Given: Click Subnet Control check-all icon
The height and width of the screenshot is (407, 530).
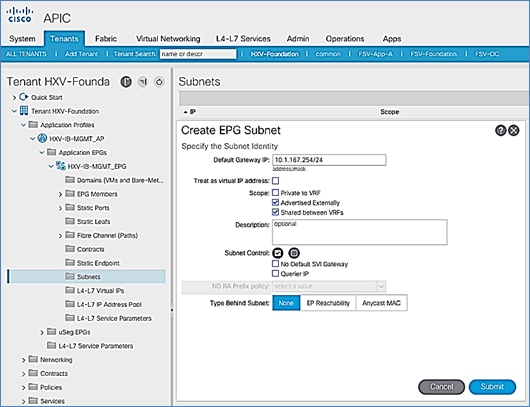Looking at the screenshot, I should pyautogui.click(x=278, y=253).
